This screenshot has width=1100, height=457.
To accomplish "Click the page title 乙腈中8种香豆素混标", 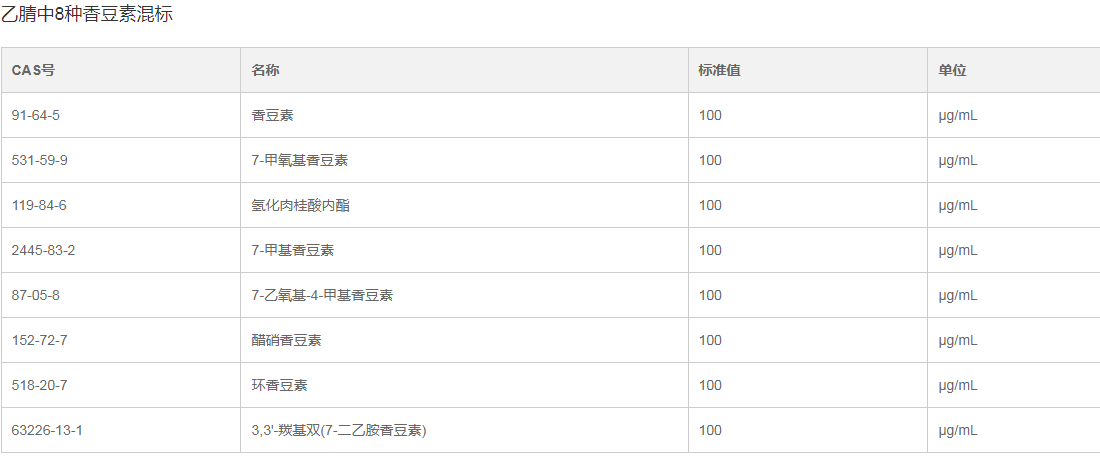I will coord(87,15).
